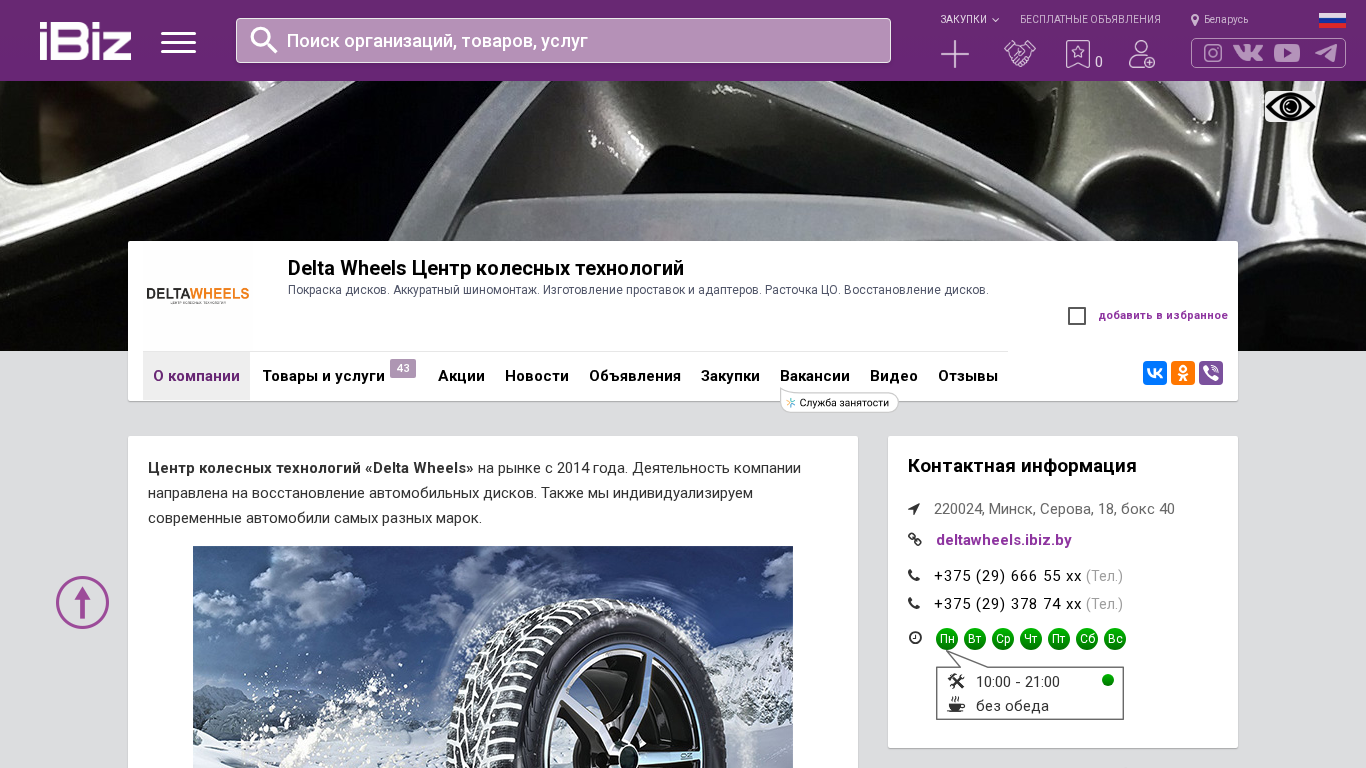The image size is (1366, 768).
Task: Share company page on VK
Action: pos(1155,373)
